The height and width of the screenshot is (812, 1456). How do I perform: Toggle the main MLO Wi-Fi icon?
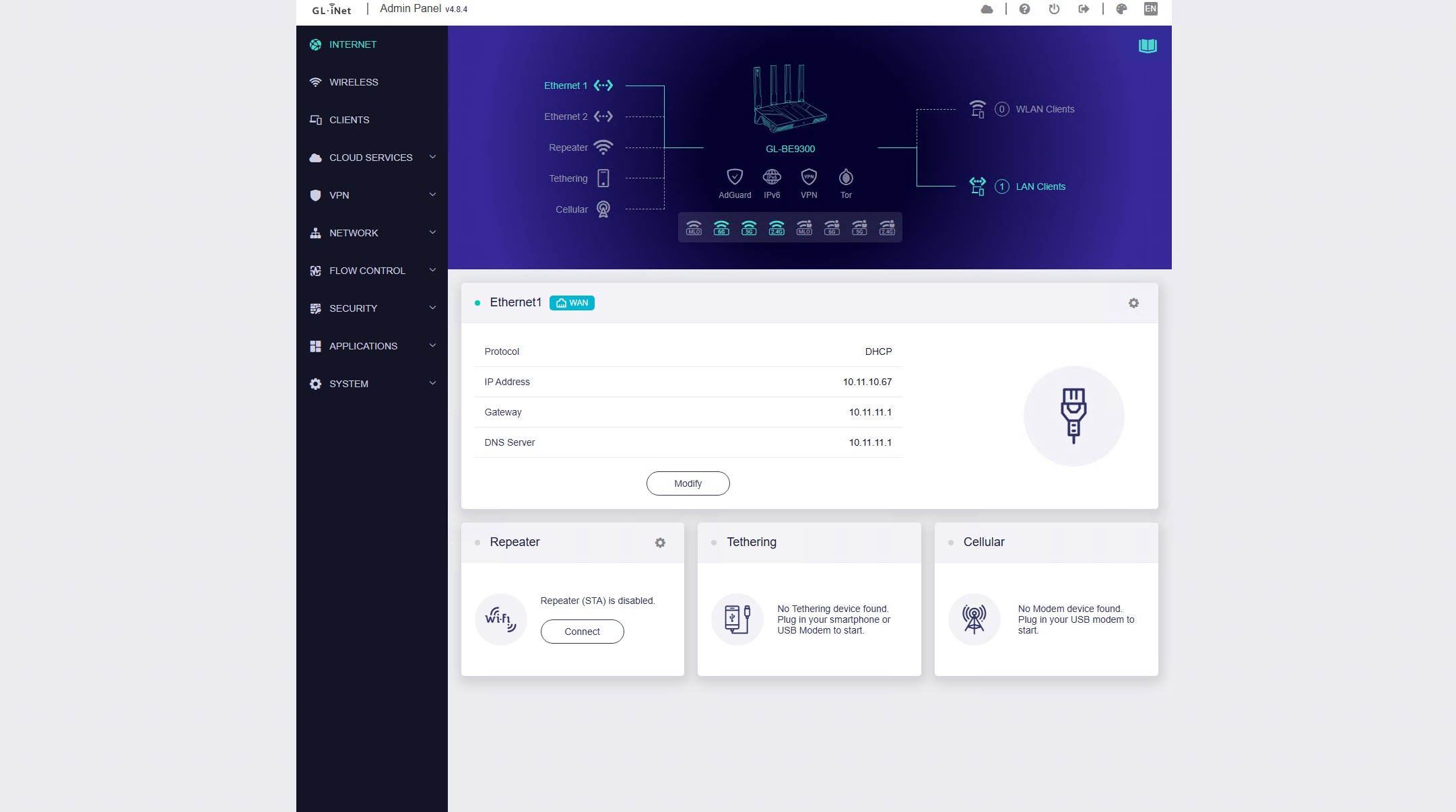(694, 228)
